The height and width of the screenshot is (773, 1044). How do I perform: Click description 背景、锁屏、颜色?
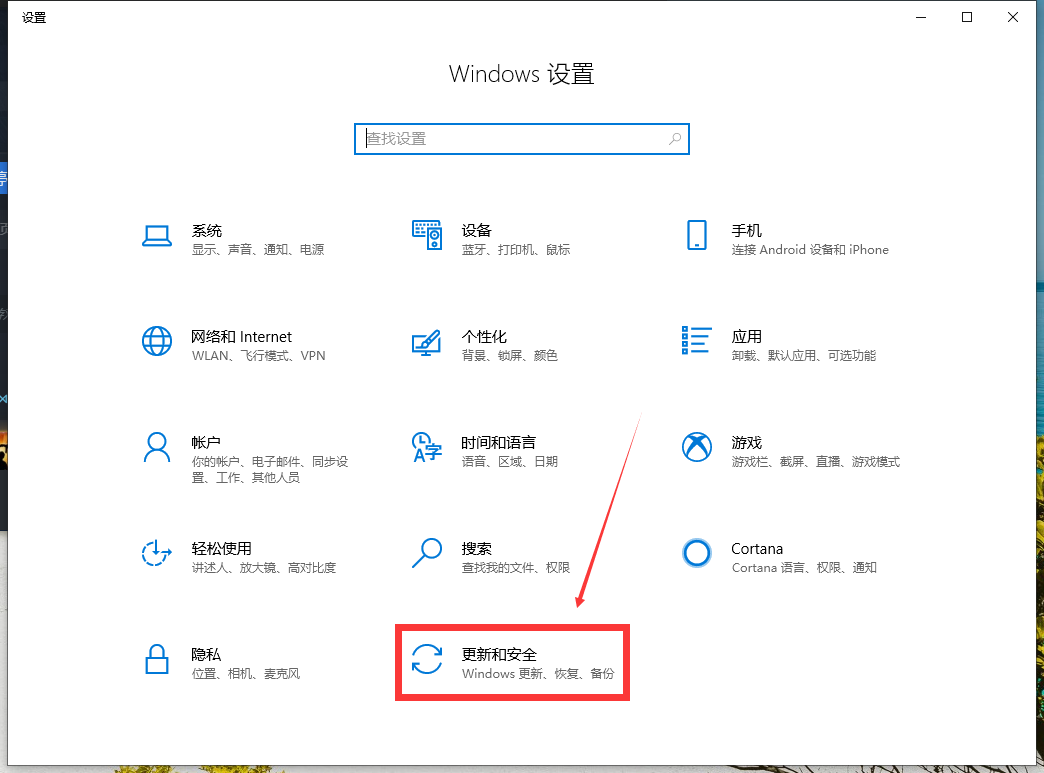[509, 356]
